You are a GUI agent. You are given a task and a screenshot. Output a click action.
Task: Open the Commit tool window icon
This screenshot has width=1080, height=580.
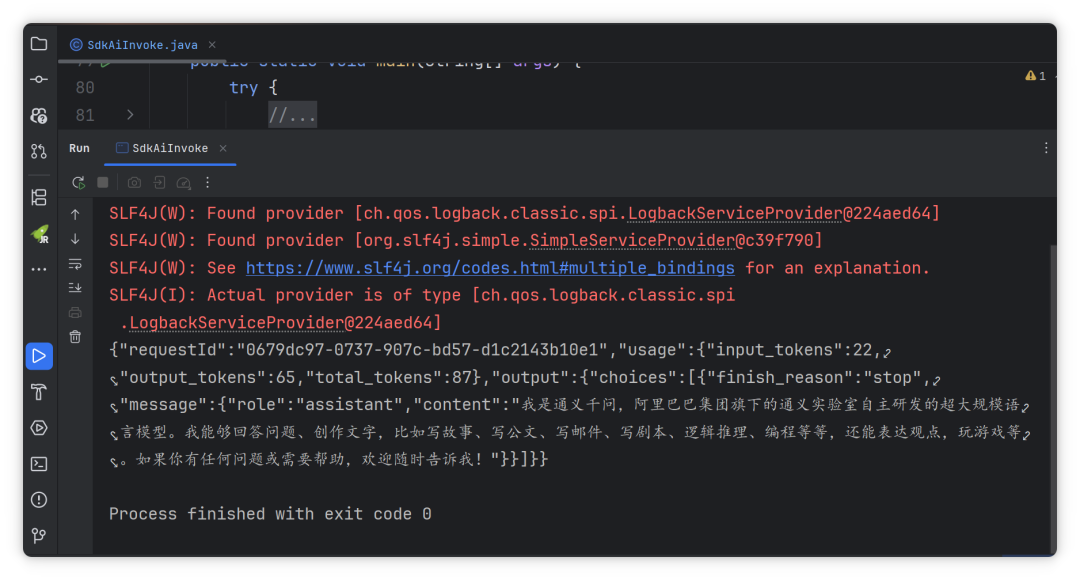pos(39,79)
